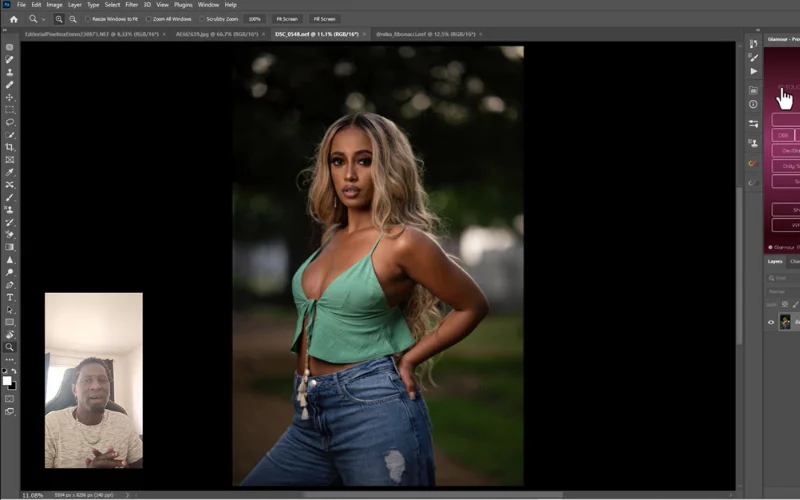Select the Horizontal Type tool
The image size is (800, 500).
pos(10,297)
